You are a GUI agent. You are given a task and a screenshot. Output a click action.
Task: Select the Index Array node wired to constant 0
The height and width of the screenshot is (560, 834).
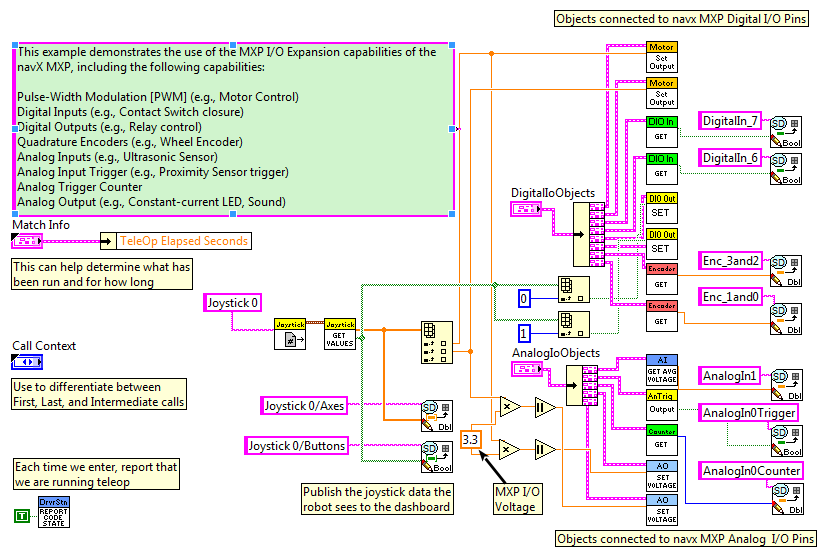(x=574, y=289)
